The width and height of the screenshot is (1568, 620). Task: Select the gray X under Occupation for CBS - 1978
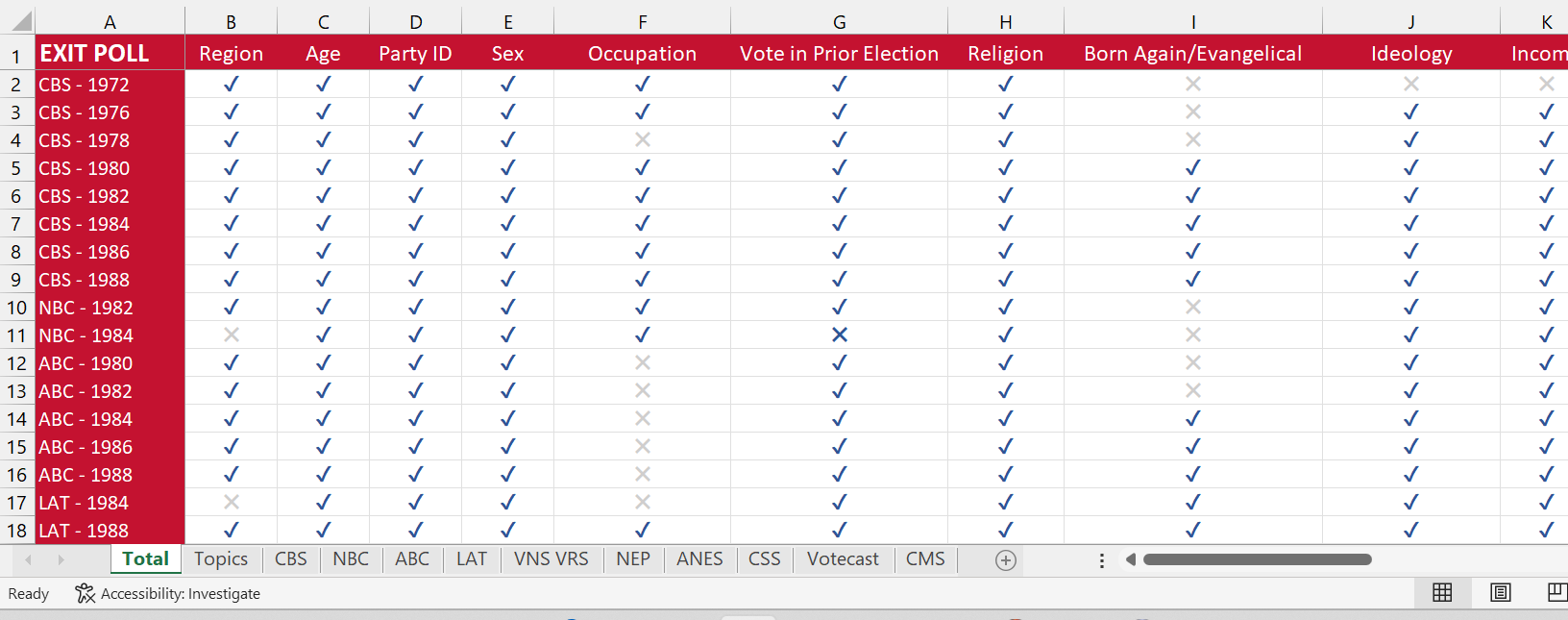pyautogui.click(x=642, y=140)
